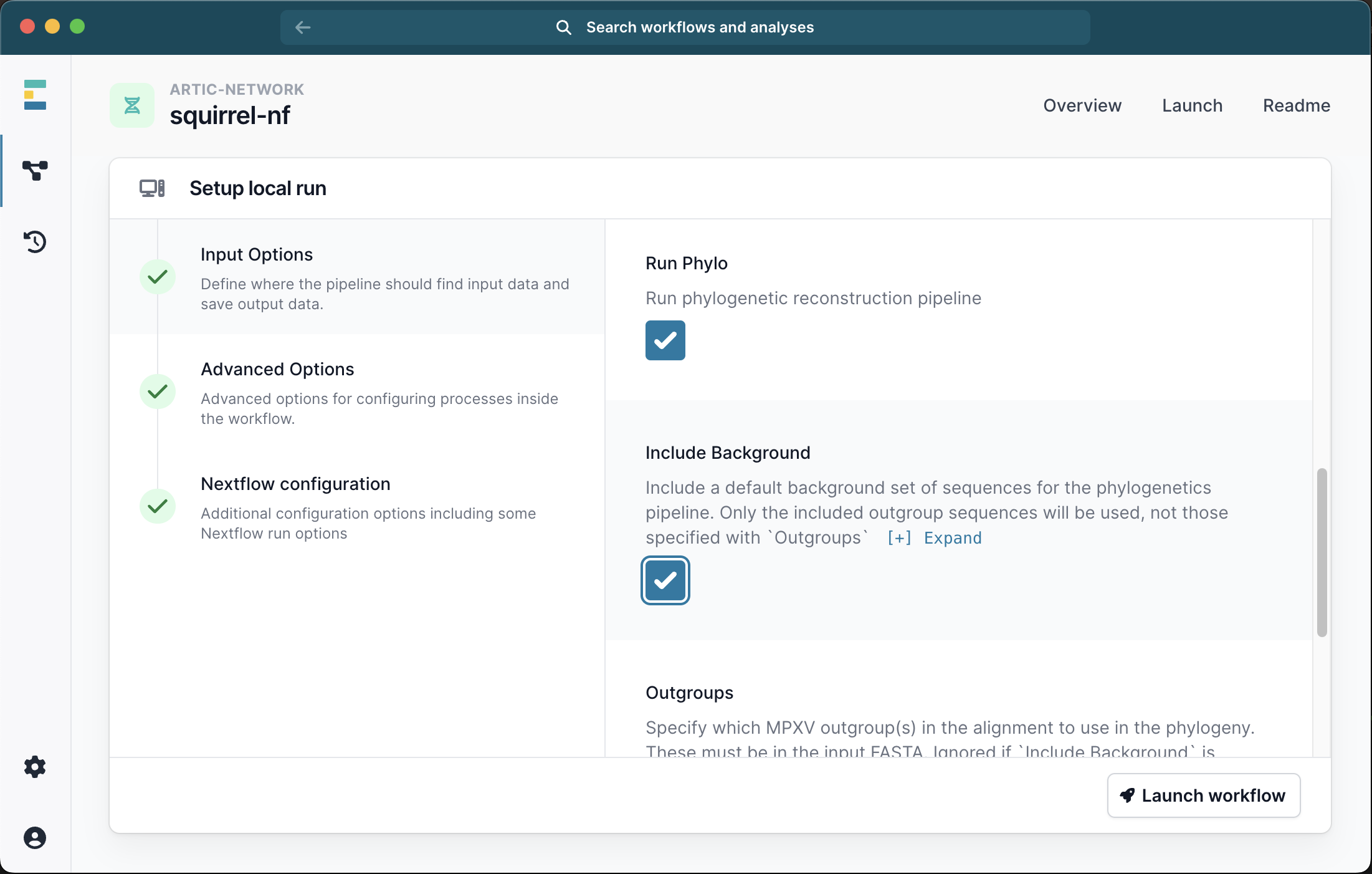Open settings gear icon
1372x874 pixels.
point(35,767)
